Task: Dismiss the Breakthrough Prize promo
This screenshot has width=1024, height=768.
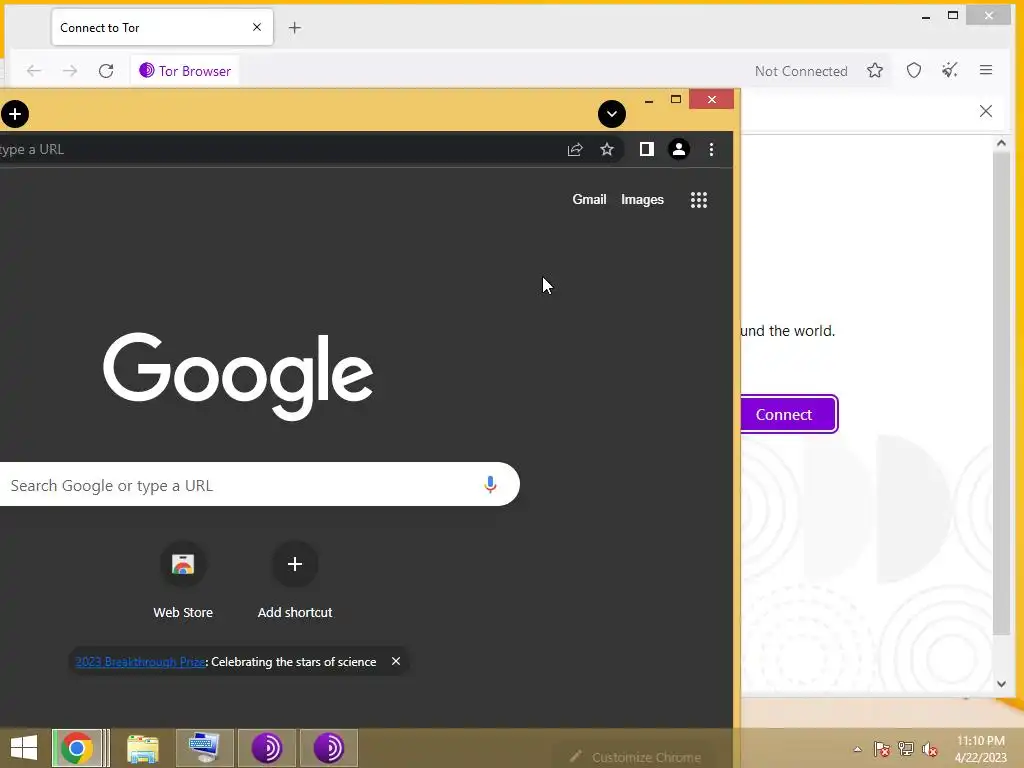Action: coord(396,661)
